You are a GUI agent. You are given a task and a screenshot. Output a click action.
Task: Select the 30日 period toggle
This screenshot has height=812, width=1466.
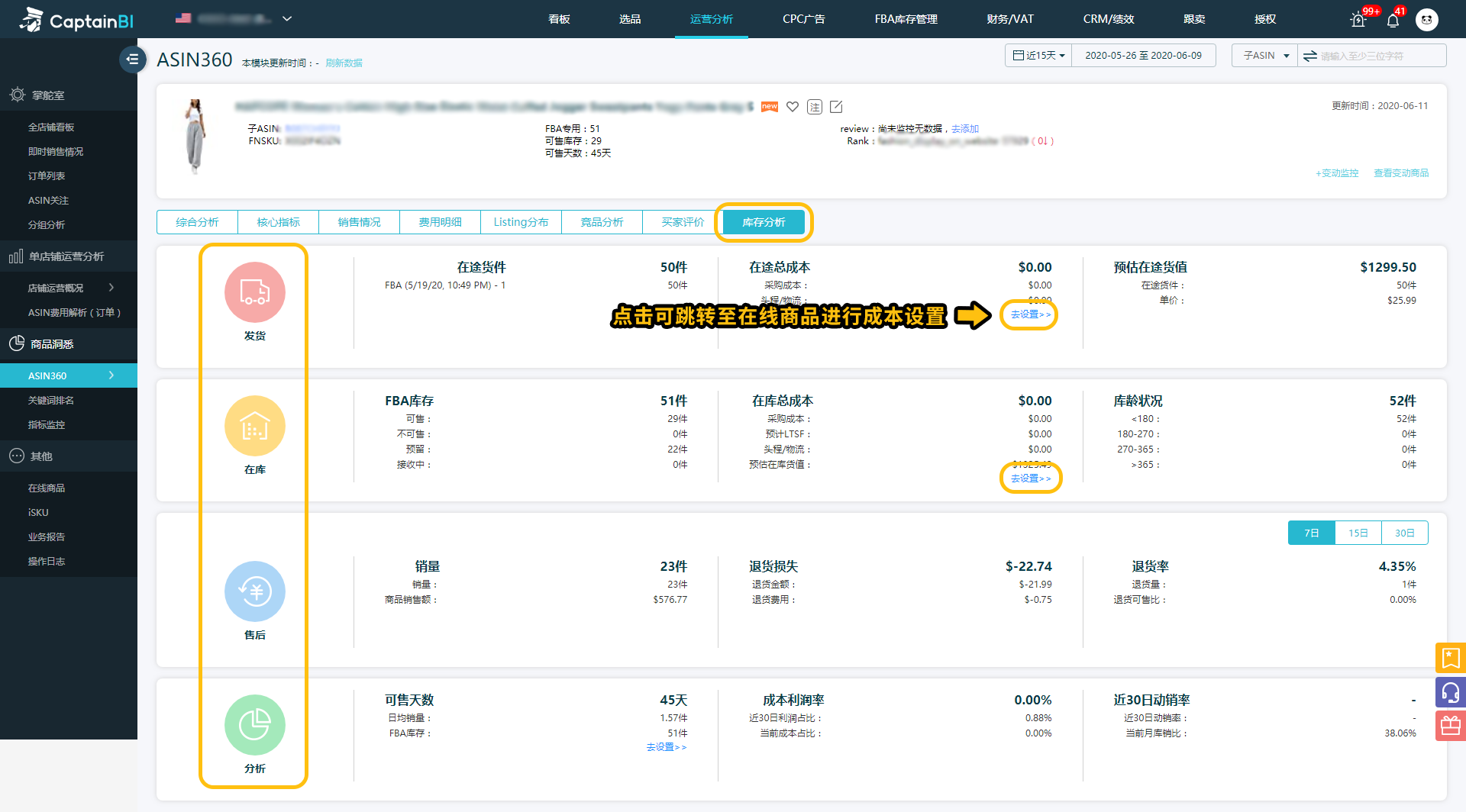point(1405,533)
